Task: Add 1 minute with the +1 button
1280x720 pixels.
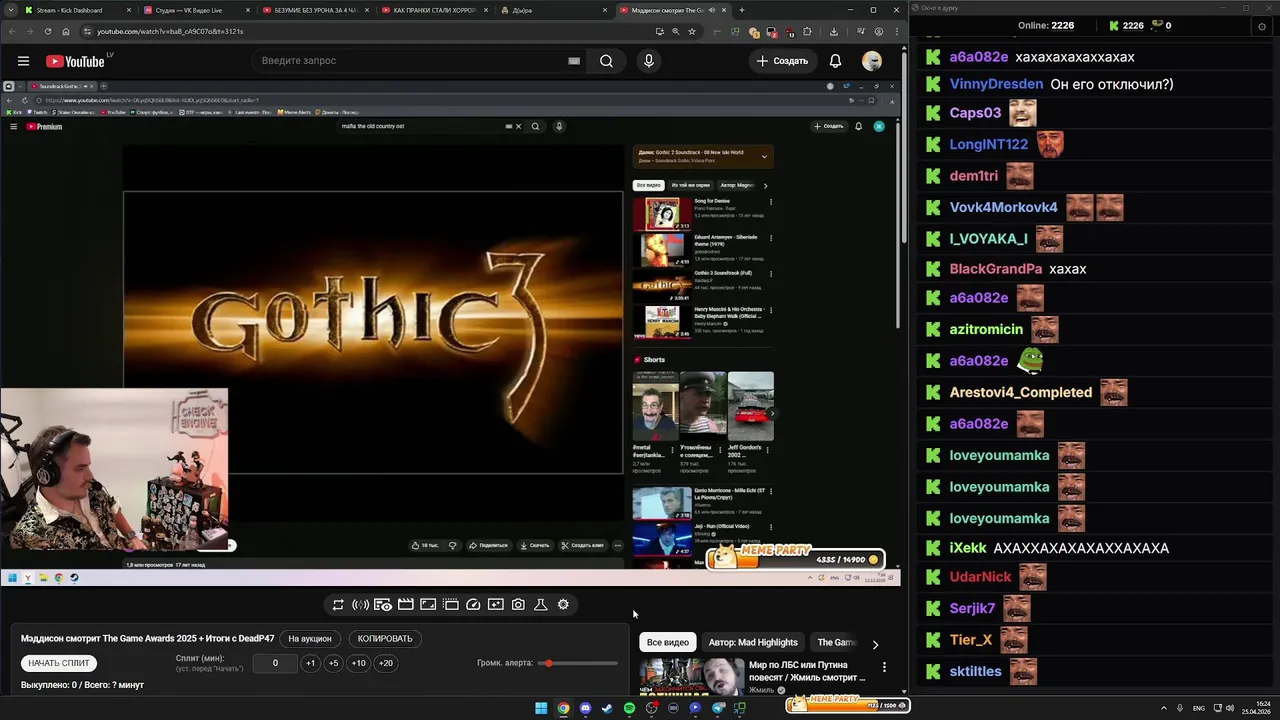Action: click(x=310, y=663)
